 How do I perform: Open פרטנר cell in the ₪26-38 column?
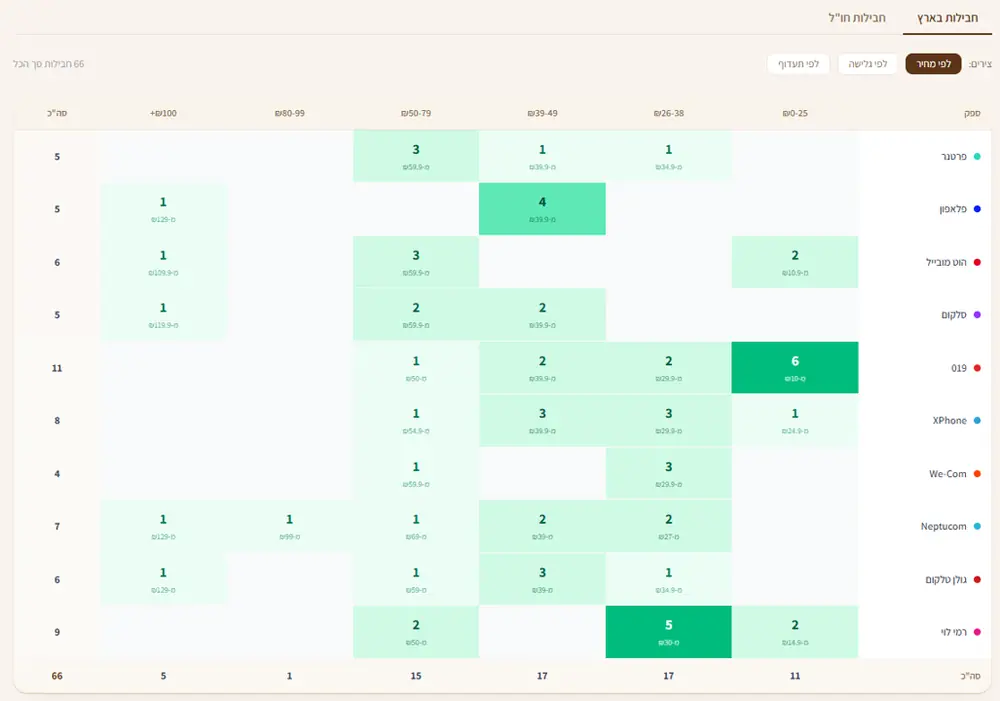tap(668, 156)
